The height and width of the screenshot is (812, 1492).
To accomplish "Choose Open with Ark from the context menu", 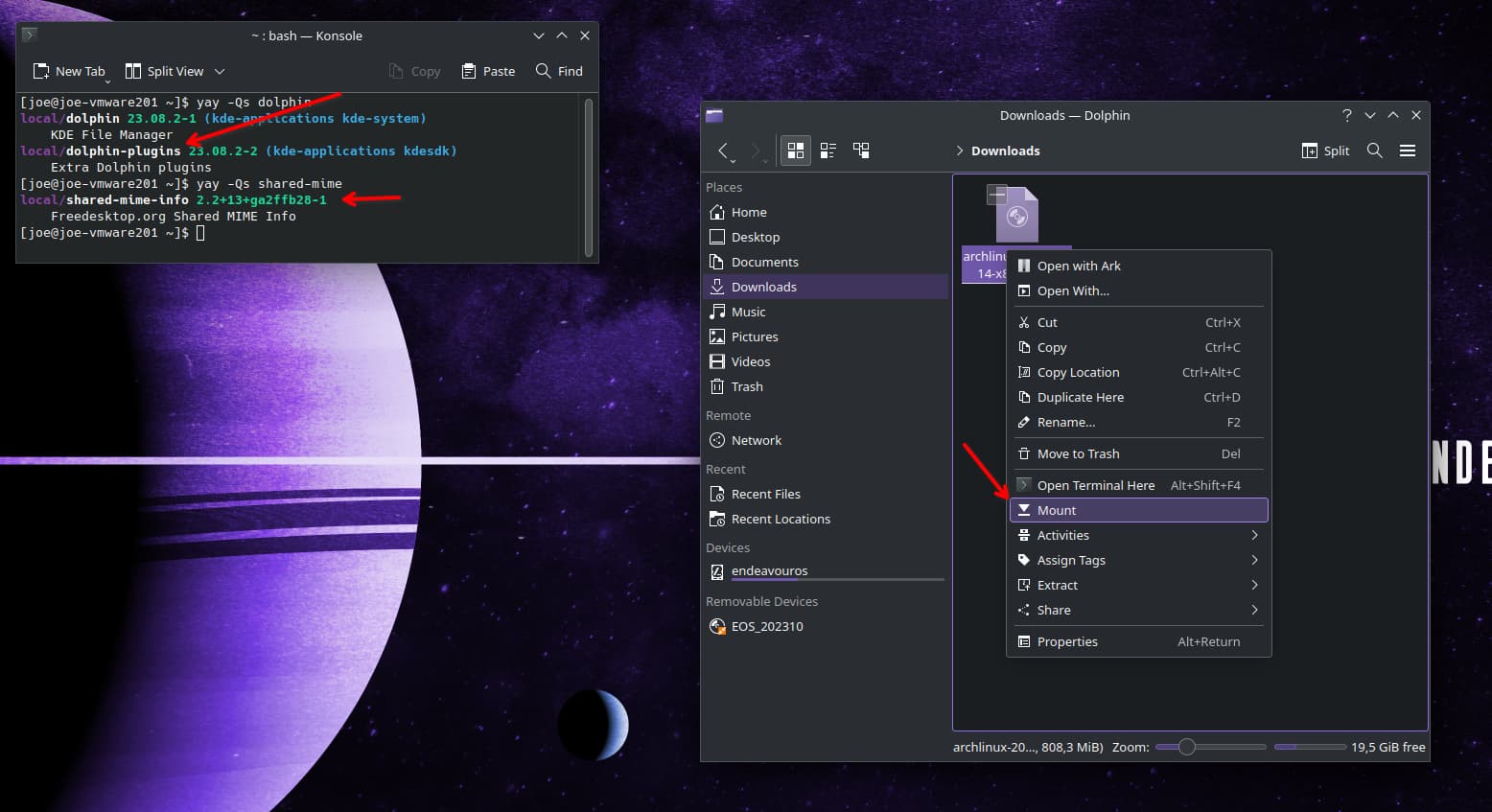I will click(1139, 266).
